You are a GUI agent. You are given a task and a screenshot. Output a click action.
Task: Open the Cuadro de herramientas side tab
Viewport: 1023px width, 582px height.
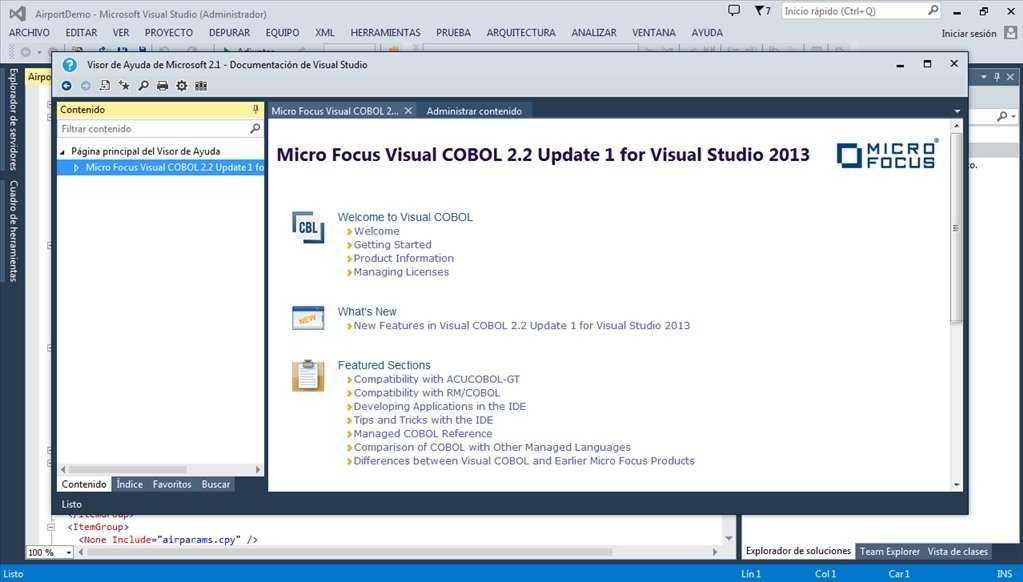click(x=13, y=231)
